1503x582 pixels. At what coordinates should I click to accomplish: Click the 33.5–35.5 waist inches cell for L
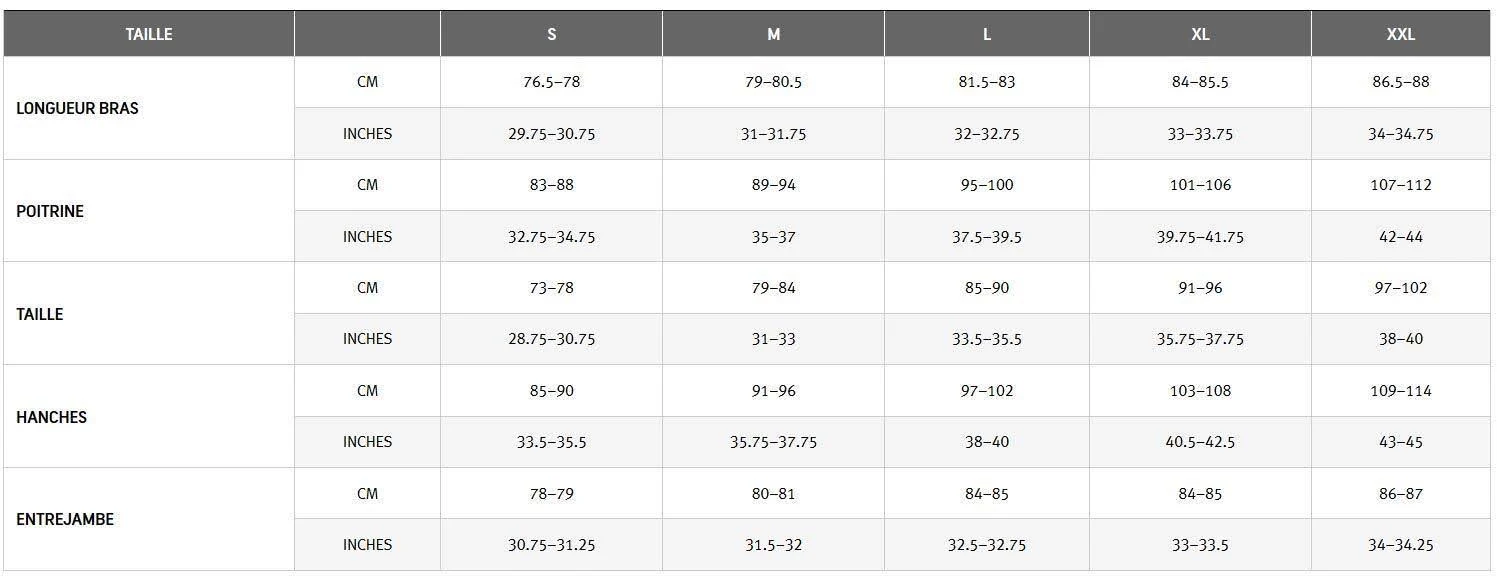click(987, 339)
